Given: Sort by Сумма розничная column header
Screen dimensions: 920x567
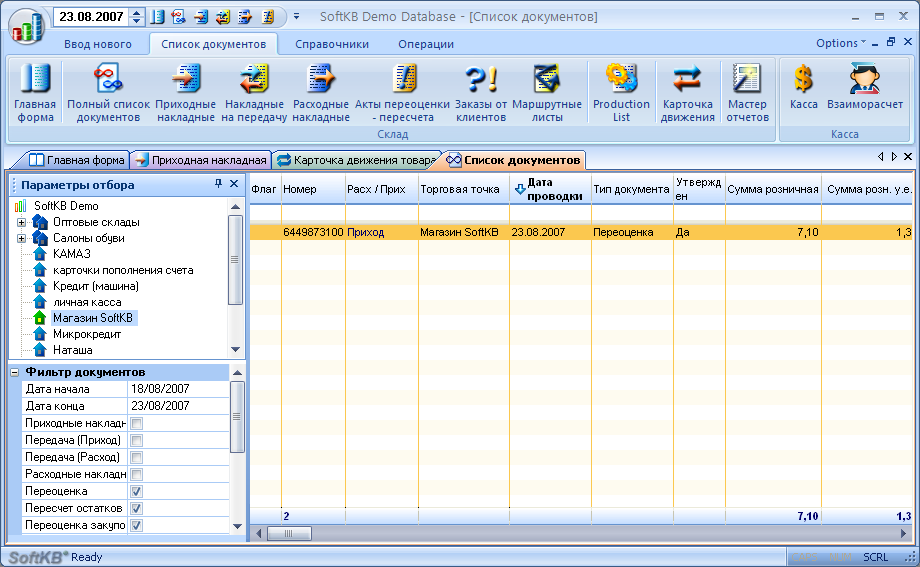Looking at the screenshot, I should click(x=773, y=189).
